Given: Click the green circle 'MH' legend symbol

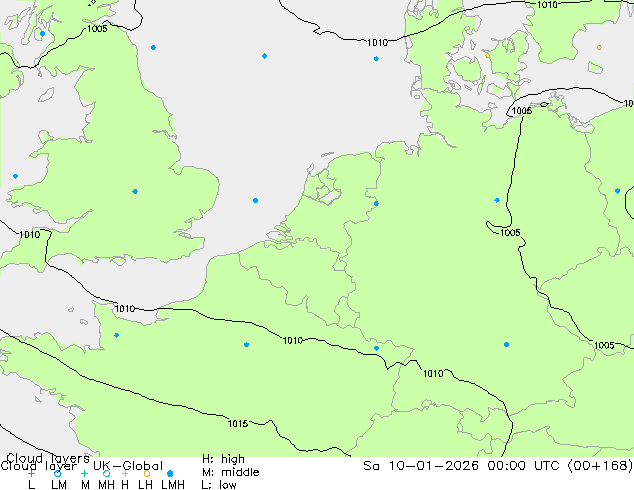Looking at the screenshot, I should (106, 473).
